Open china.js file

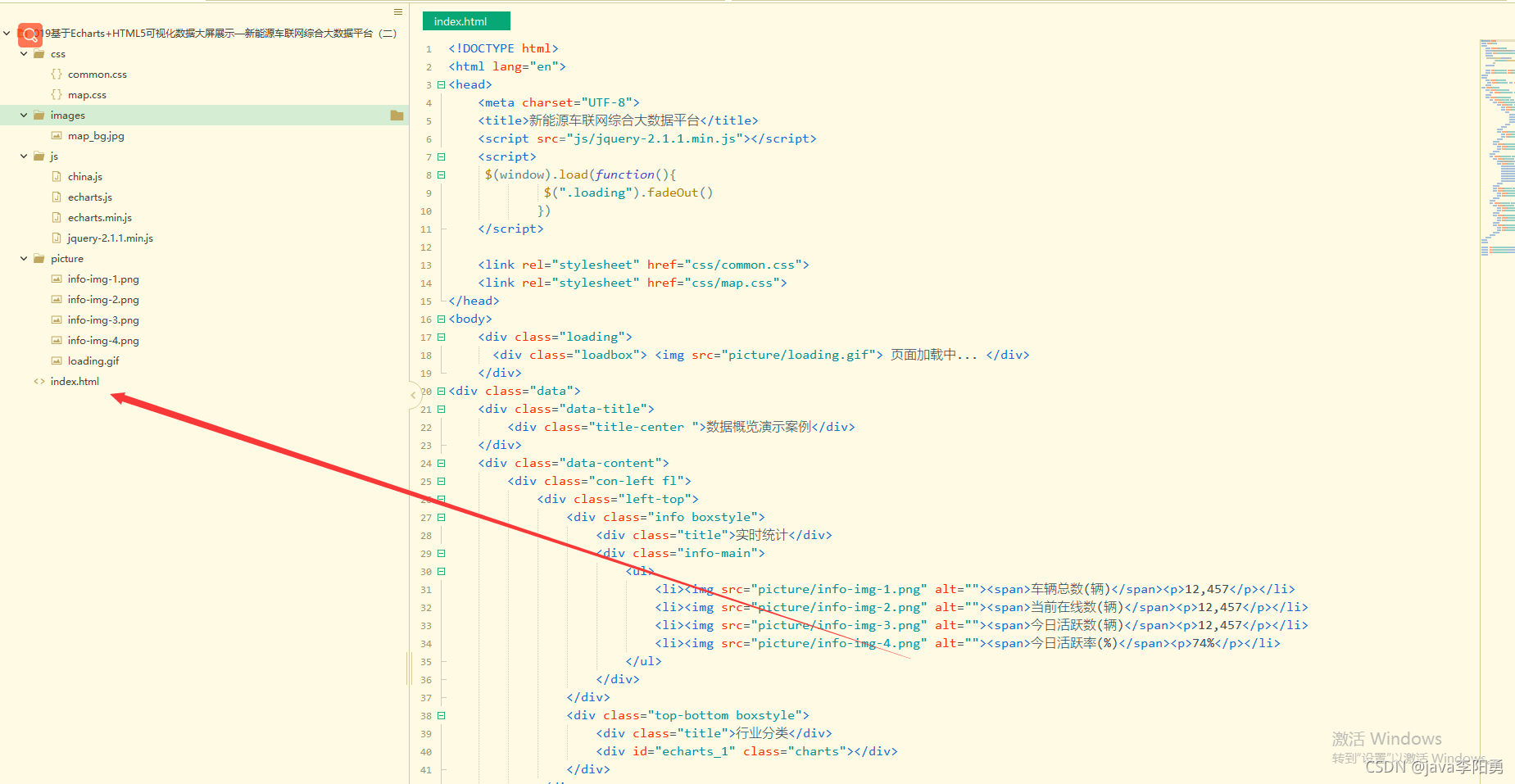pyautogui.click(x=85, y=177)
